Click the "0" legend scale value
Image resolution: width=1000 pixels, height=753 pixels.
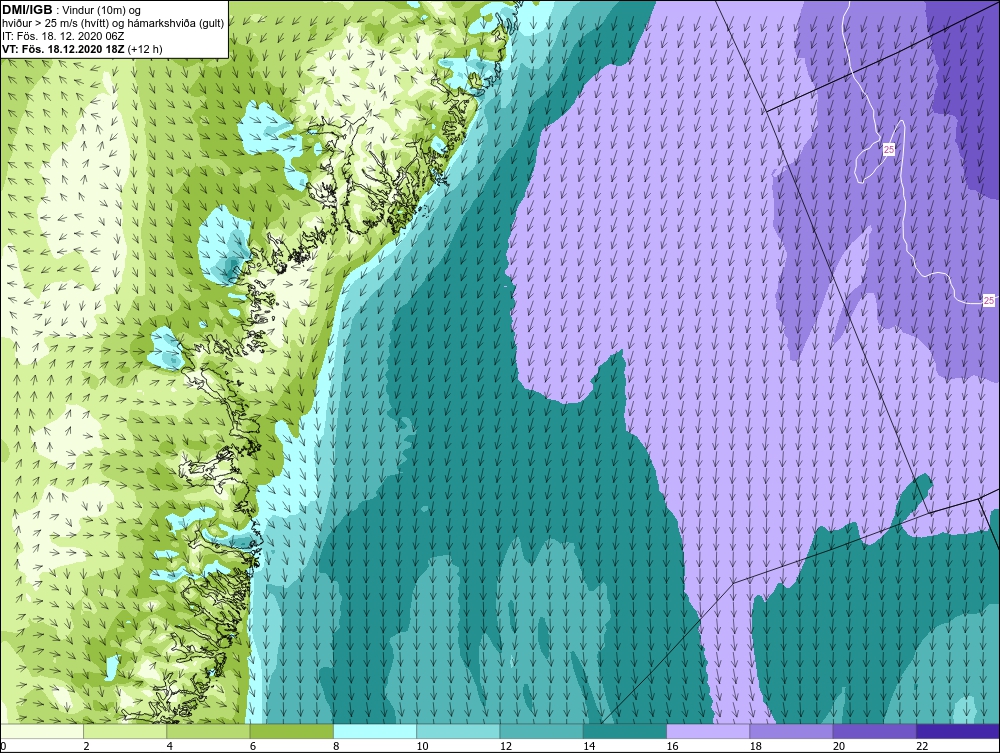(3, 746)
